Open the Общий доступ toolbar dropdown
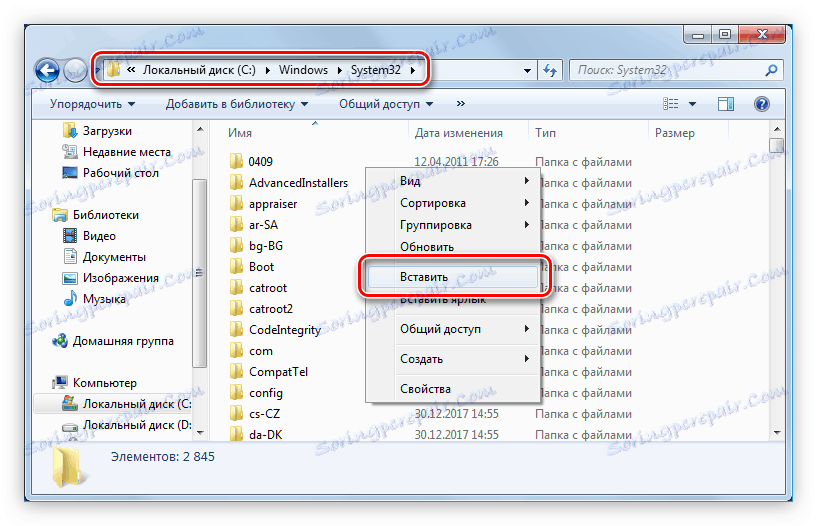The width and height of the screenshot is (817, 526). pos(386,104)
